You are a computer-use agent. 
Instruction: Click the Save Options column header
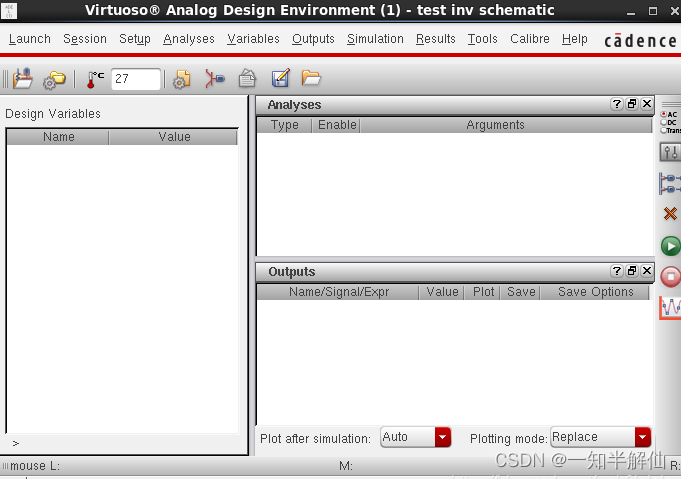click(595, 292)
